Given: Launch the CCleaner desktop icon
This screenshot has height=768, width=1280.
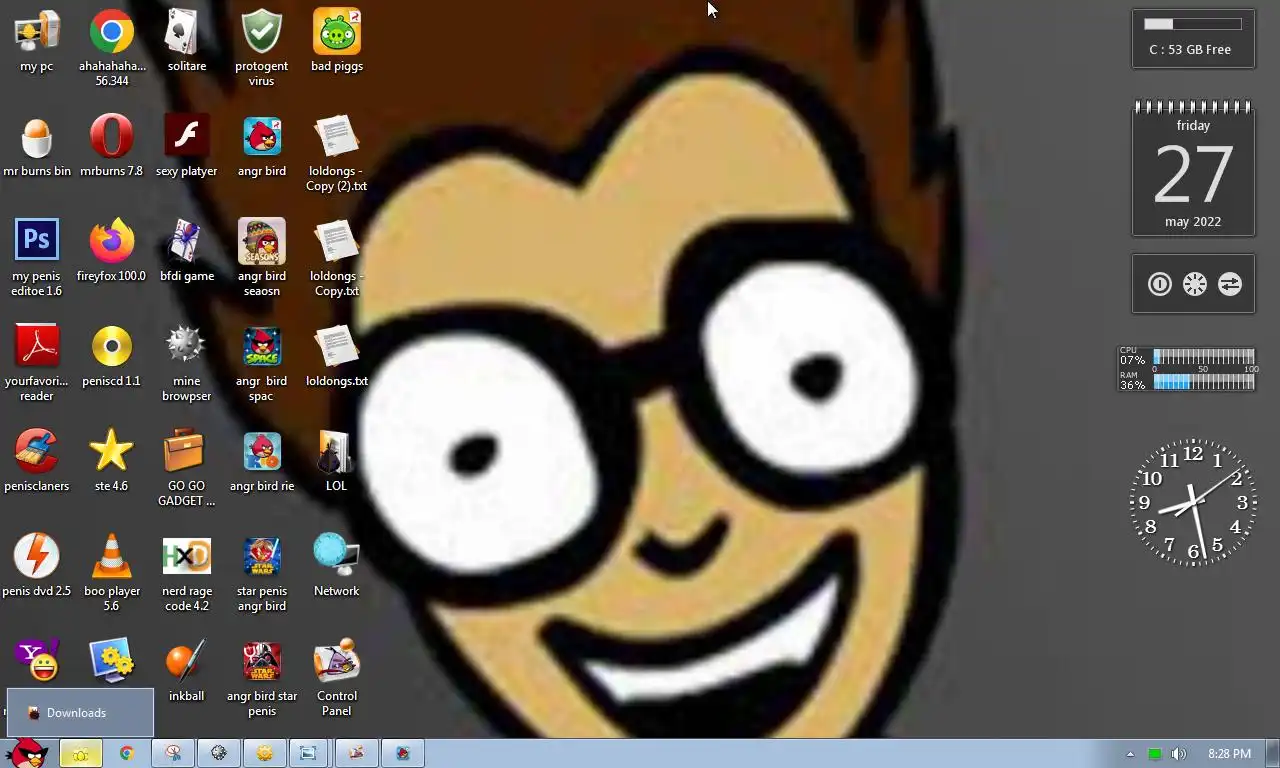Looking at the screenshot, I should click(x=36, y=462).
